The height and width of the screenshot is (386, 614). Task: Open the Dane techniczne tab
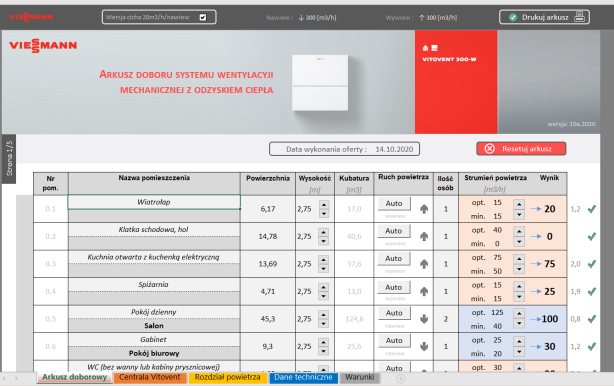click(x=303, y=377)
